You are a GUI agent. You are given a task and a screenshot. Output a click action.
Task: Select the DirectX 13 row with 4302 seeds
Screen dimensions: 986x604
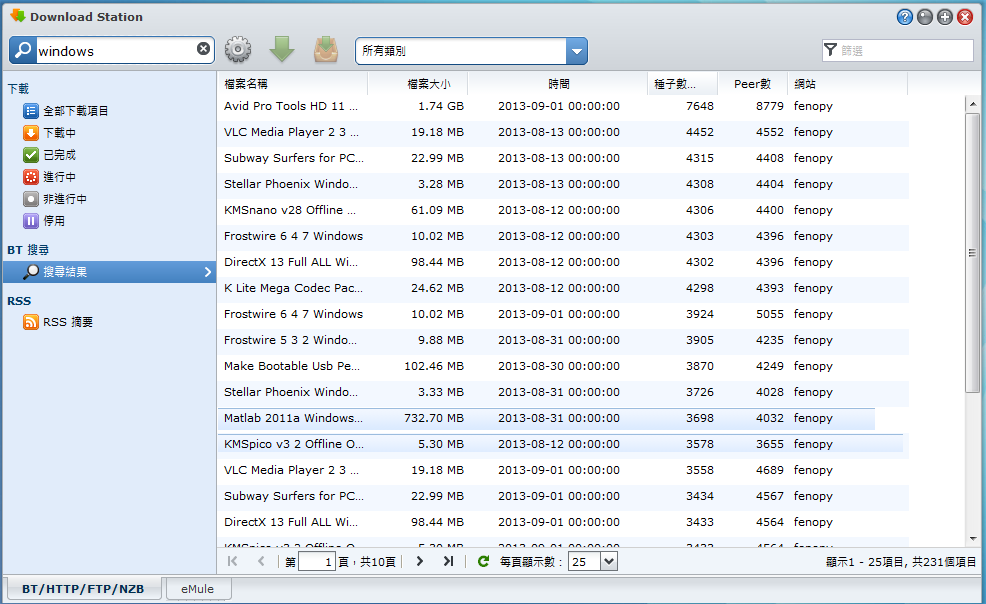pyautogui.click(x=563, y=263)
